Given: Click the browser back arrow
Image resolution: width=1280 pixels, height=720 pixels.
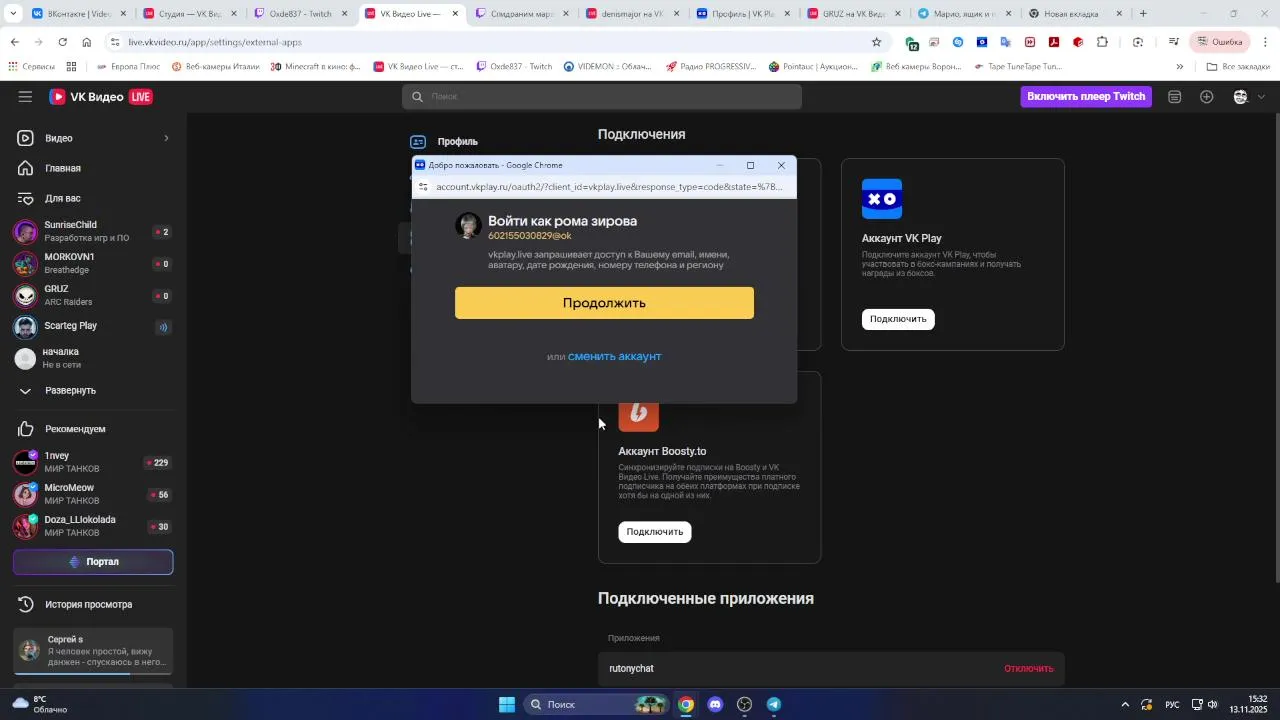Looking at the screenshot, I should coord(14,42).
